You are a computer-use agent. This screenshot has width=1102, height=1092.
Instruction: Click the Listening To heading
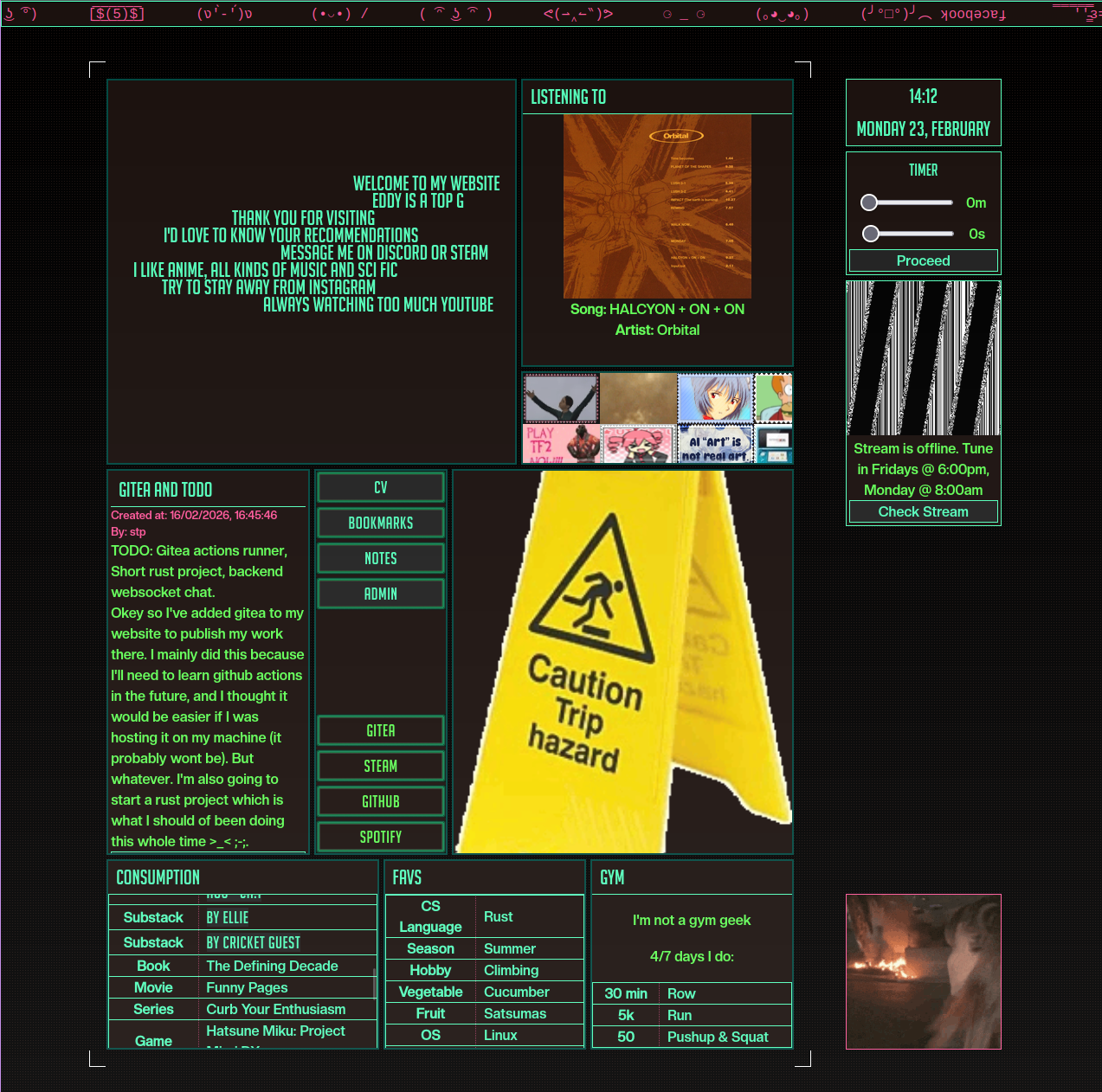coord(568,97)
